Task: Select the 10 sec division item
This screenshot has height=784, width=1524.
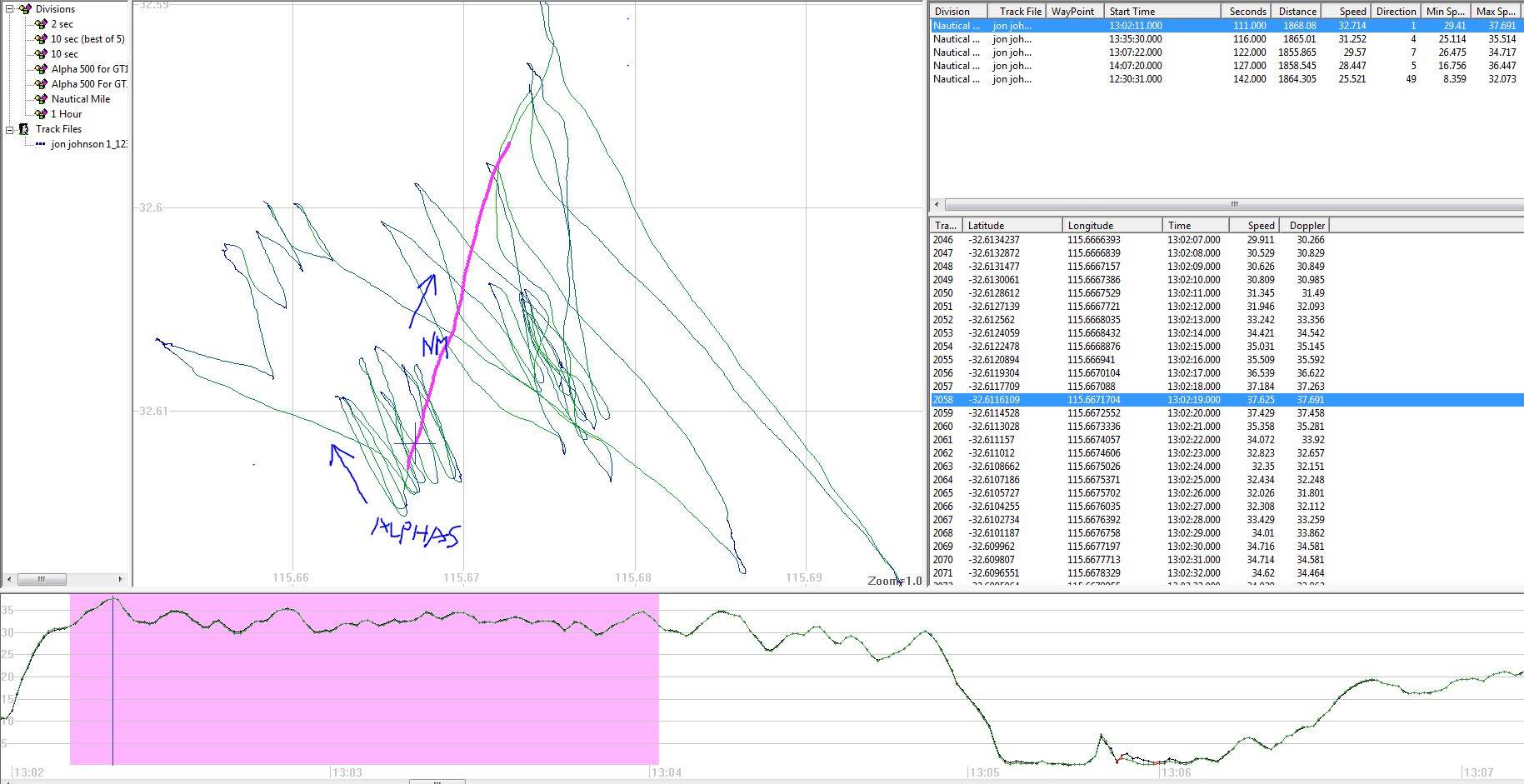Action: pyautogui.click(x=64, y=54)
